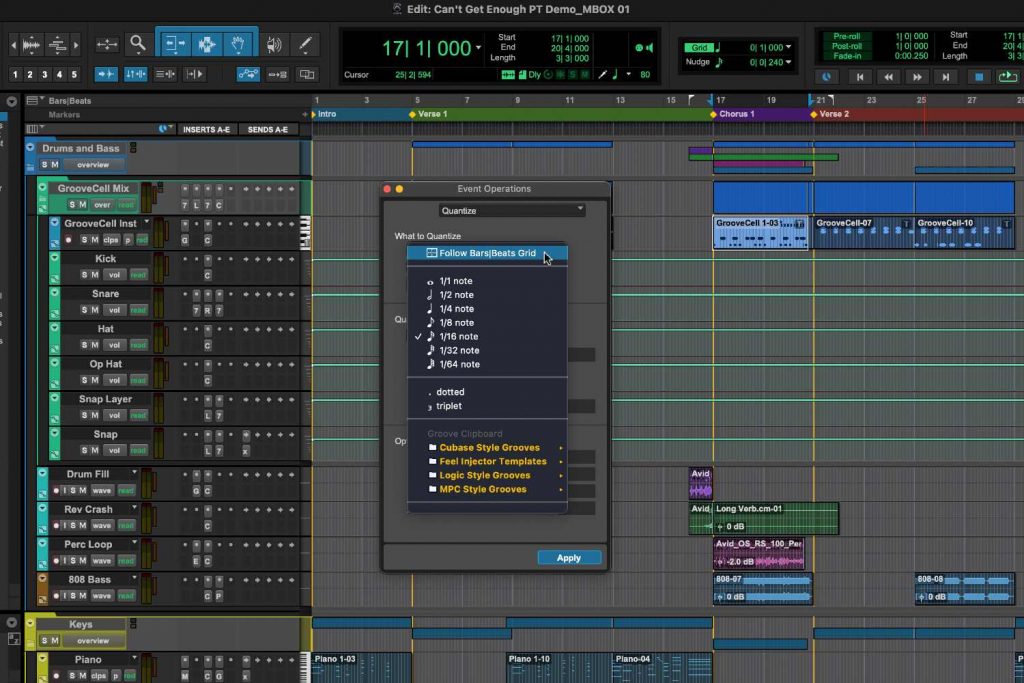Click the Fast Forward transport button
The image size is (1024, 683).
(x=917, y=77)
